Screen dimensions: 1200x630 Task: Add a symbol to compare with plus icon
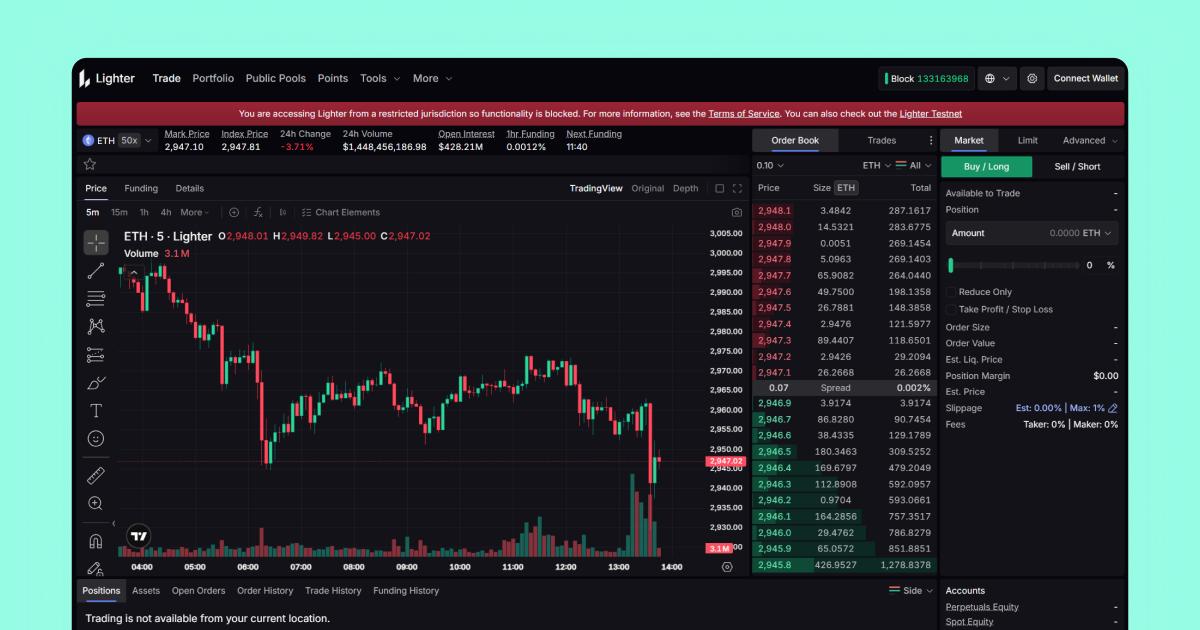[234, 212]
